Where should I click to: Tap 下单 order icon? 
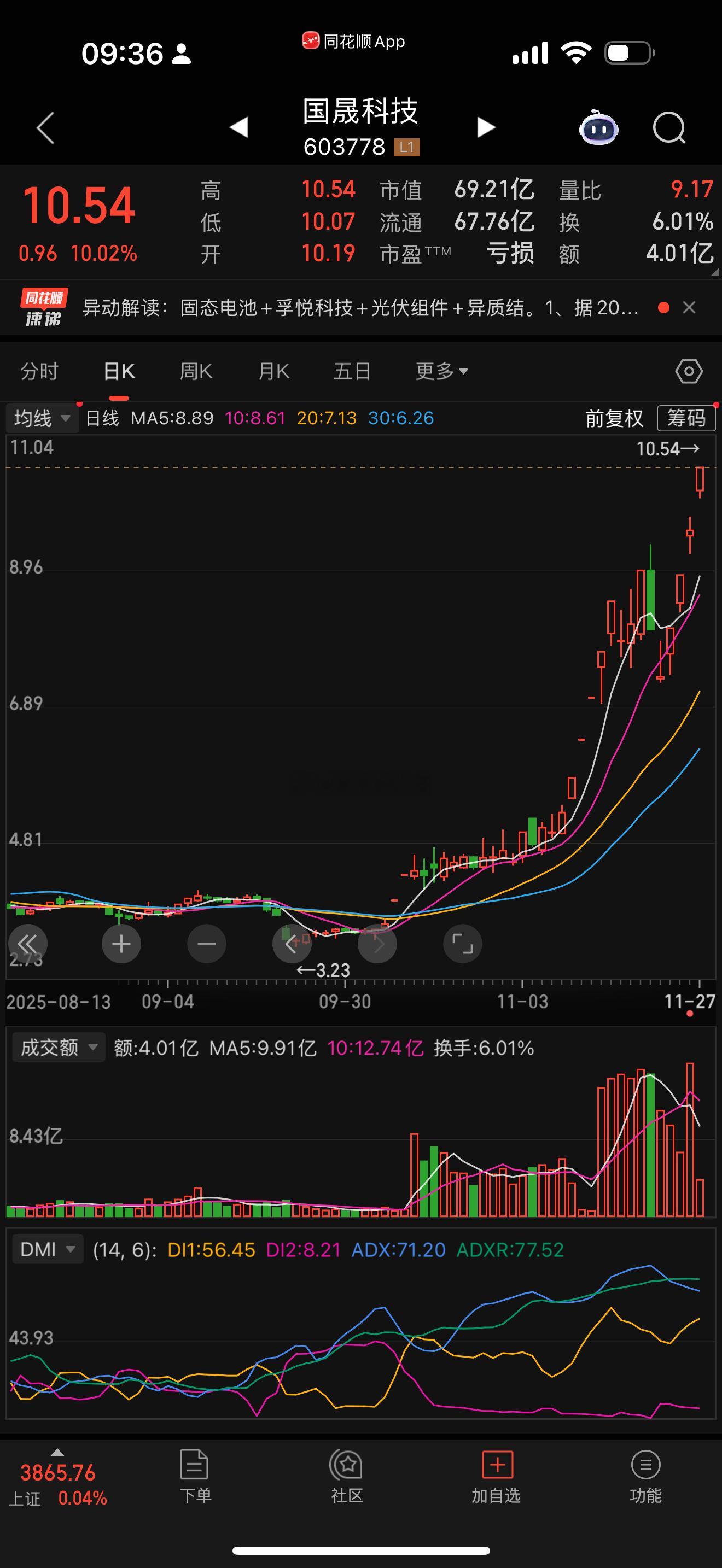coord(195,1476)
